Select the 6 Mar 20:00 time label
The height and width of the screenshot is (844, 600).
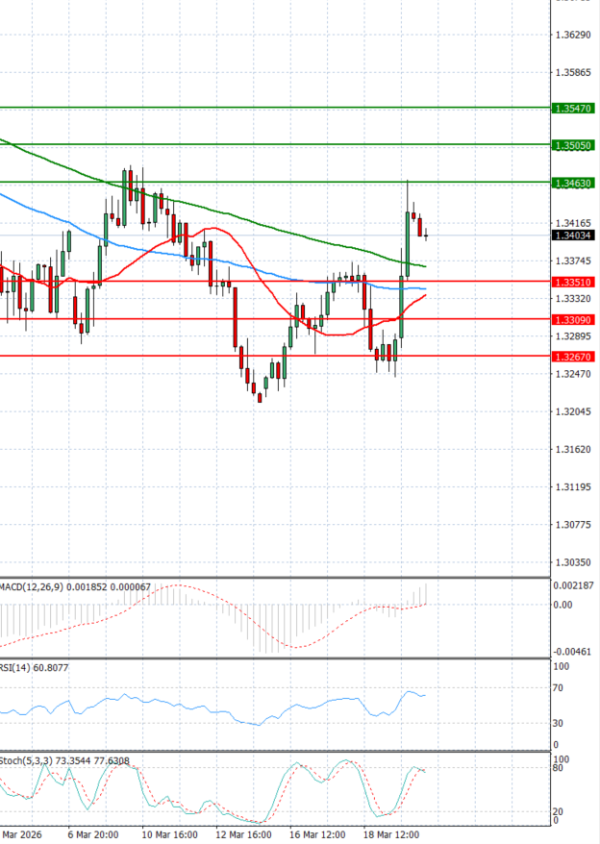click(94, 833)
